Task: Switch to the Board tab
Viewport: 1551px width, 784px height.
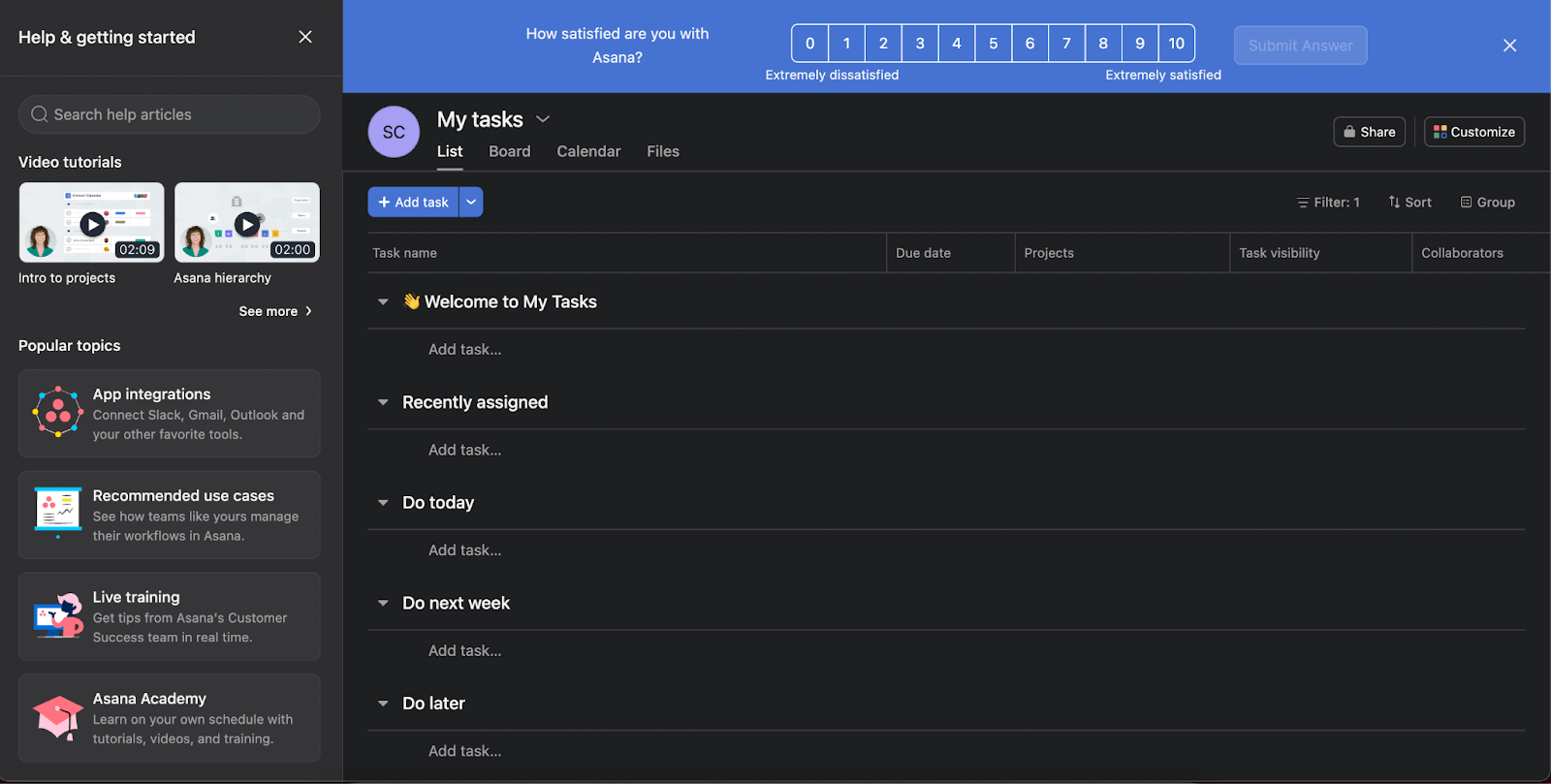Action: pos(509,151)
